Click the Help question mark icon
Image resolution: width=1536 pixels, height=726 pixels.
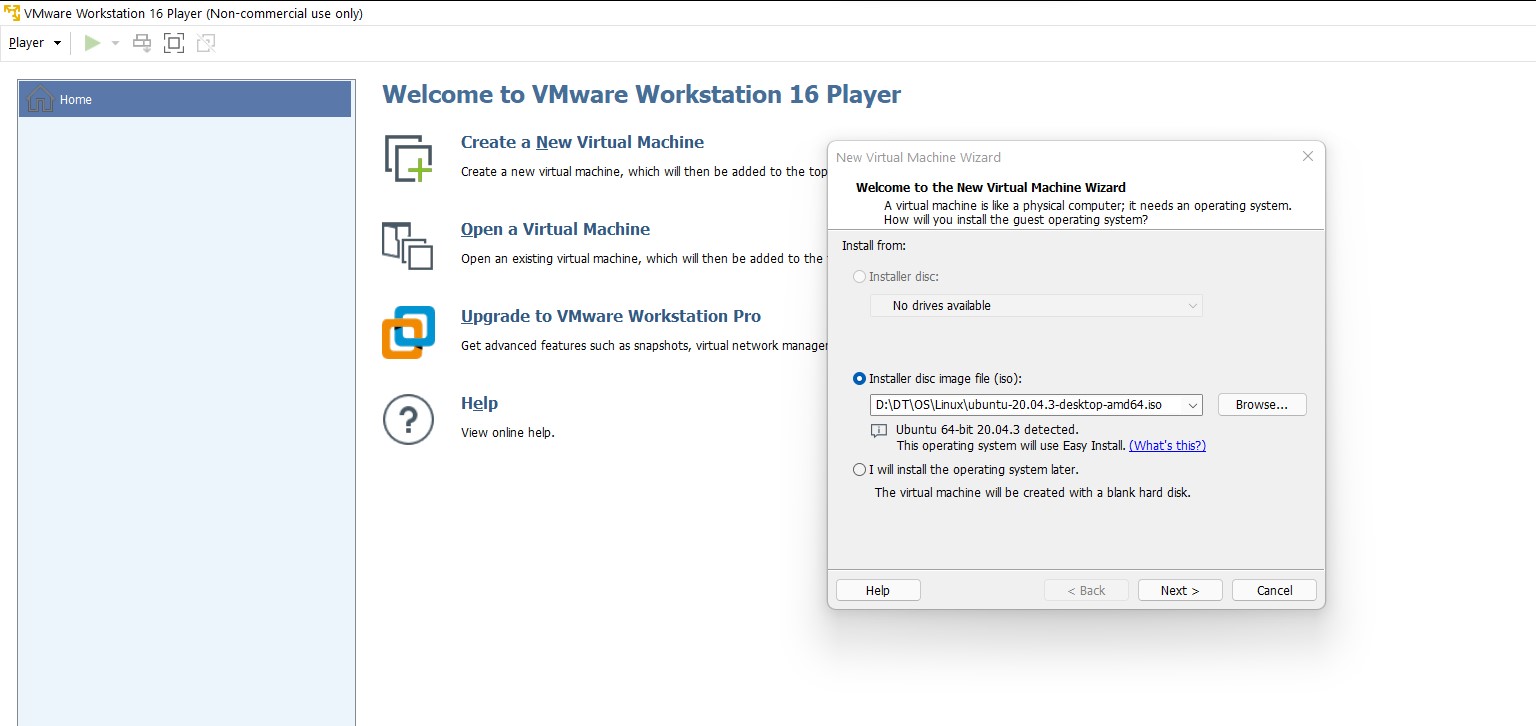tap(408, 419)
